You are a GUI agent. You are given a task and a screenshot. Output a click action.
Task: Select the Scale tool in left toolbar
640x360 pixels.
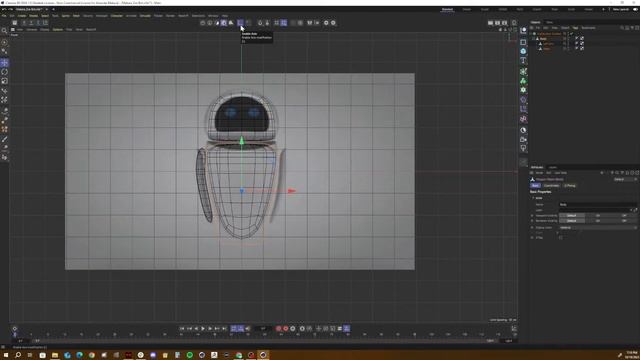coord(4,81)
